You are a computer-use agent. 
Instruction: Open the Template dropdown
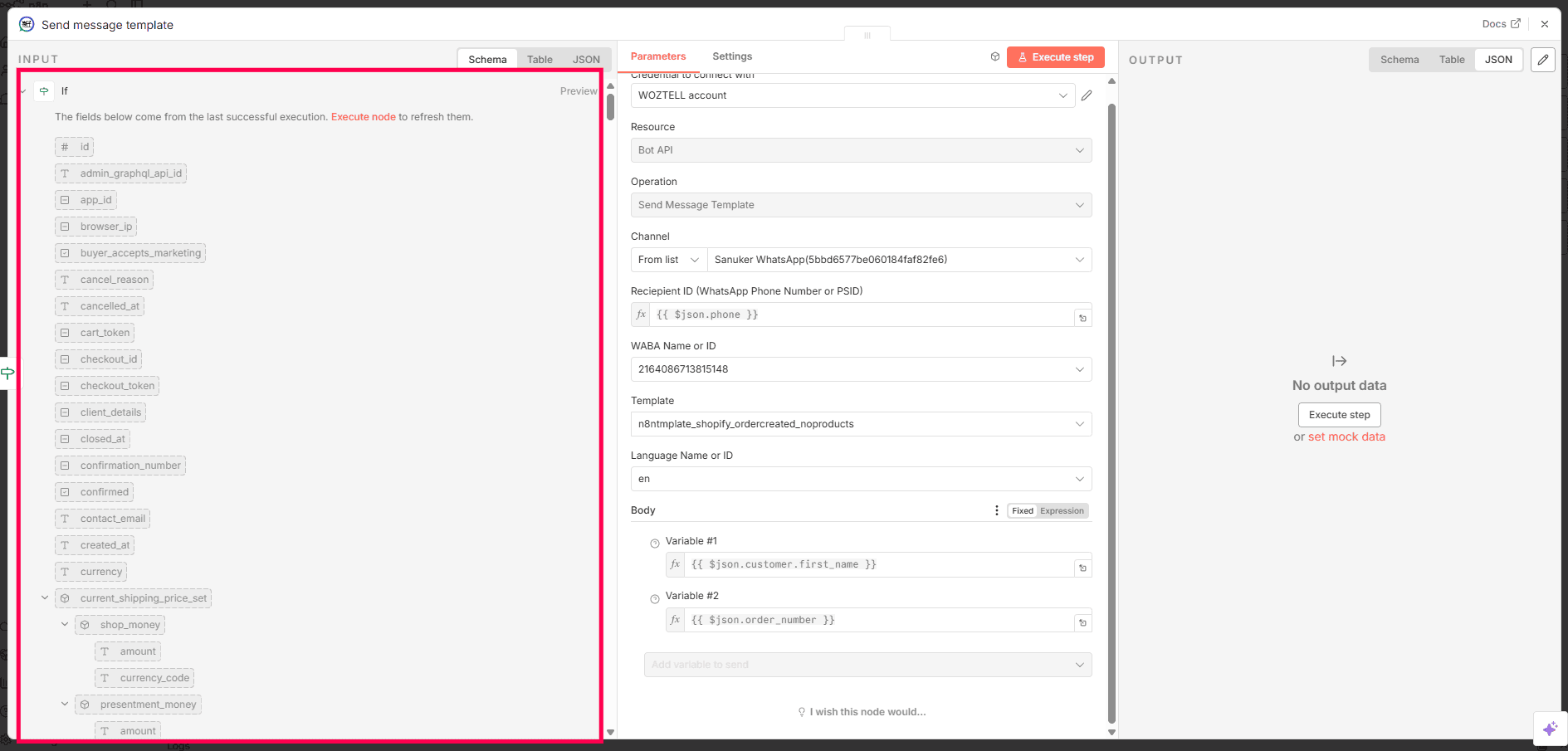pos(861,424)
